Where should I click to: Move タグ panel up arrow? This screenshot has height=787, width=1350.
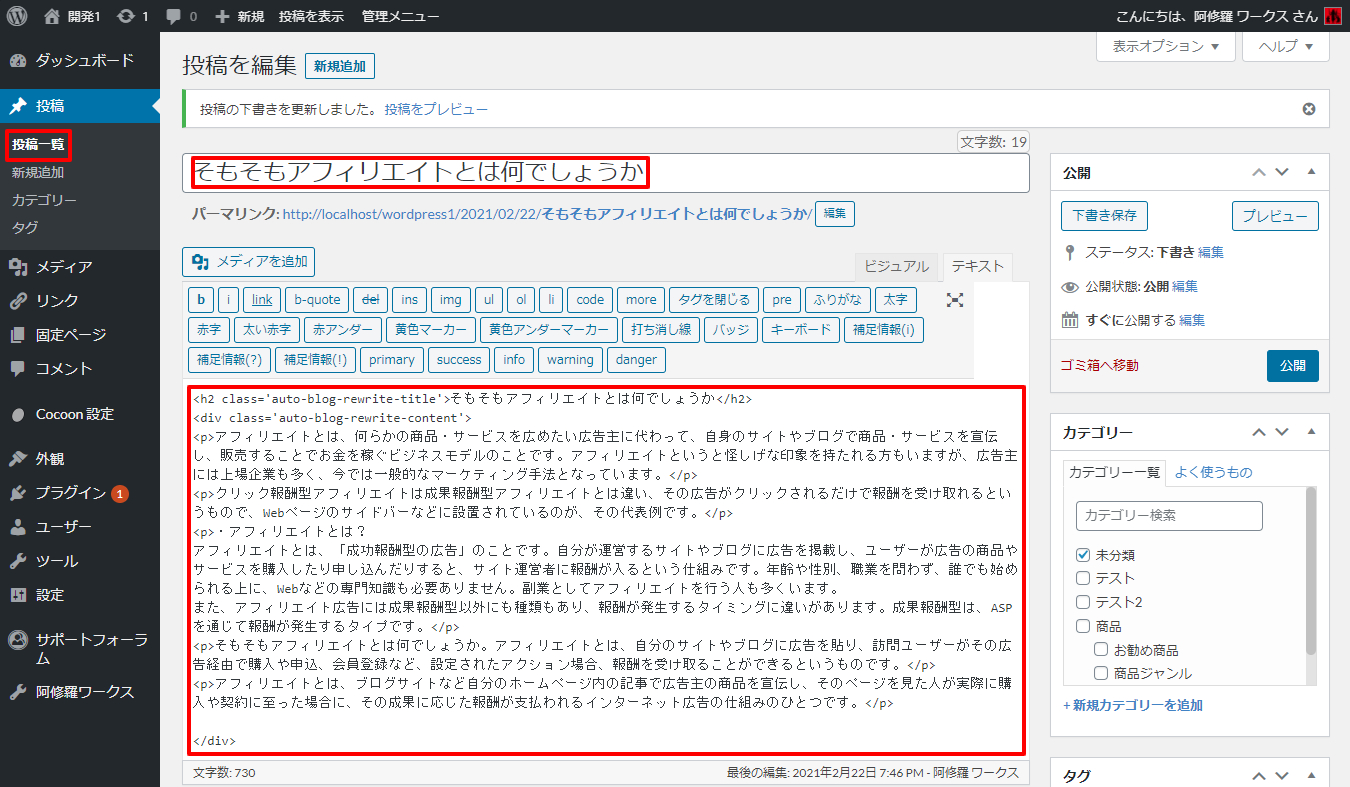pos(1260,775)
